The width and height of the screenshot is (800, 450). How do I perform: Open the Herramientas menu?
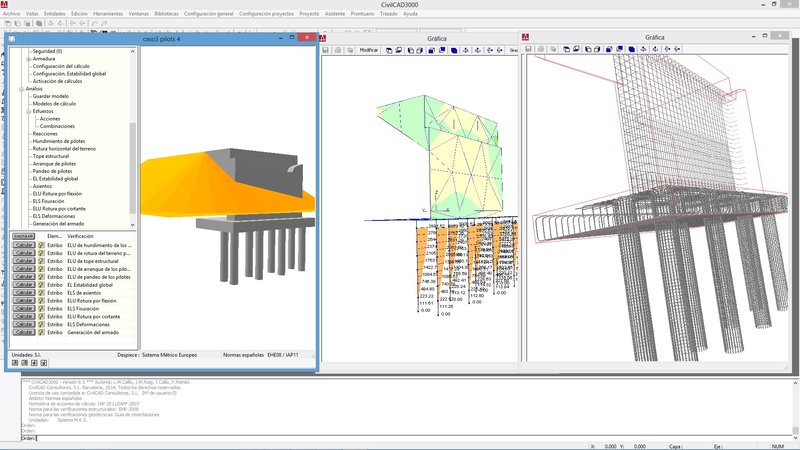click(x=108, y=14)
